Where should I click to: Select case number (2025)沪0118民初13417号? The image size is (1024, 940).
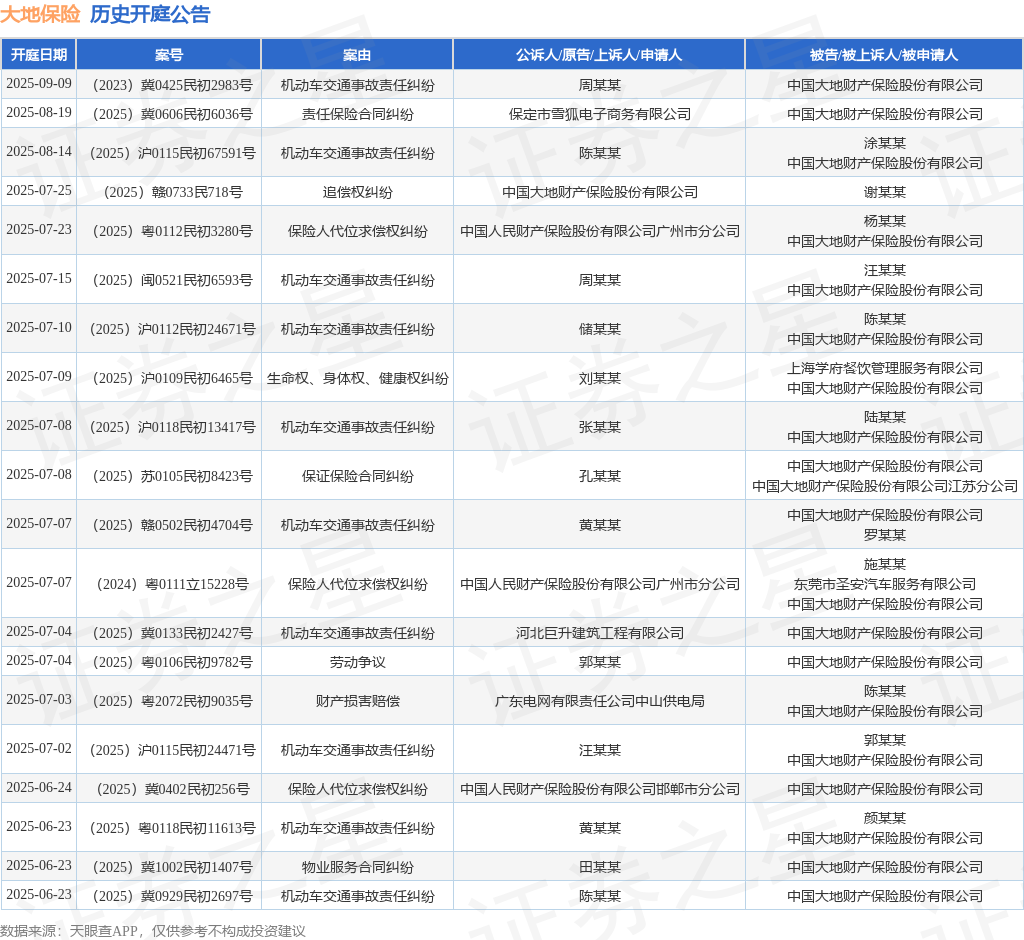click(169, 427)
